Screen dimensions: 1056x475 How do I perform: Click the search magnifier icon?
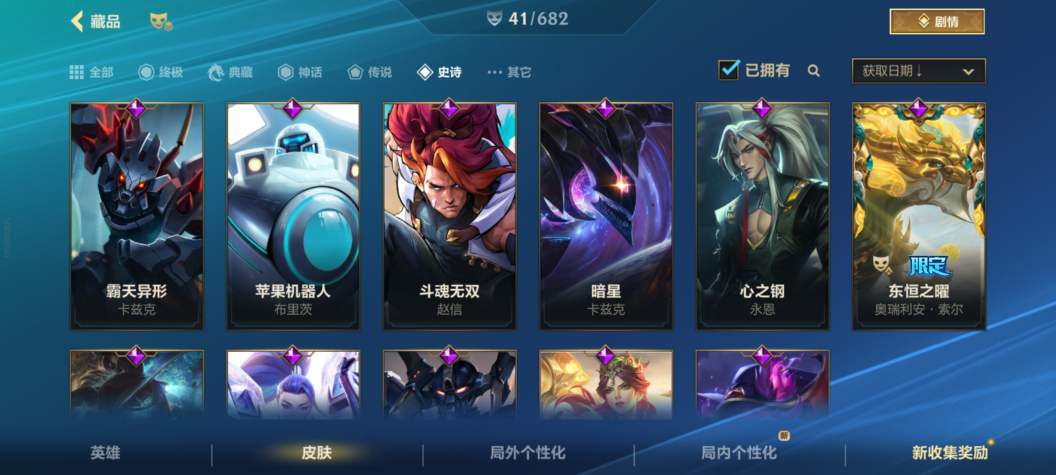pos(814,71)
